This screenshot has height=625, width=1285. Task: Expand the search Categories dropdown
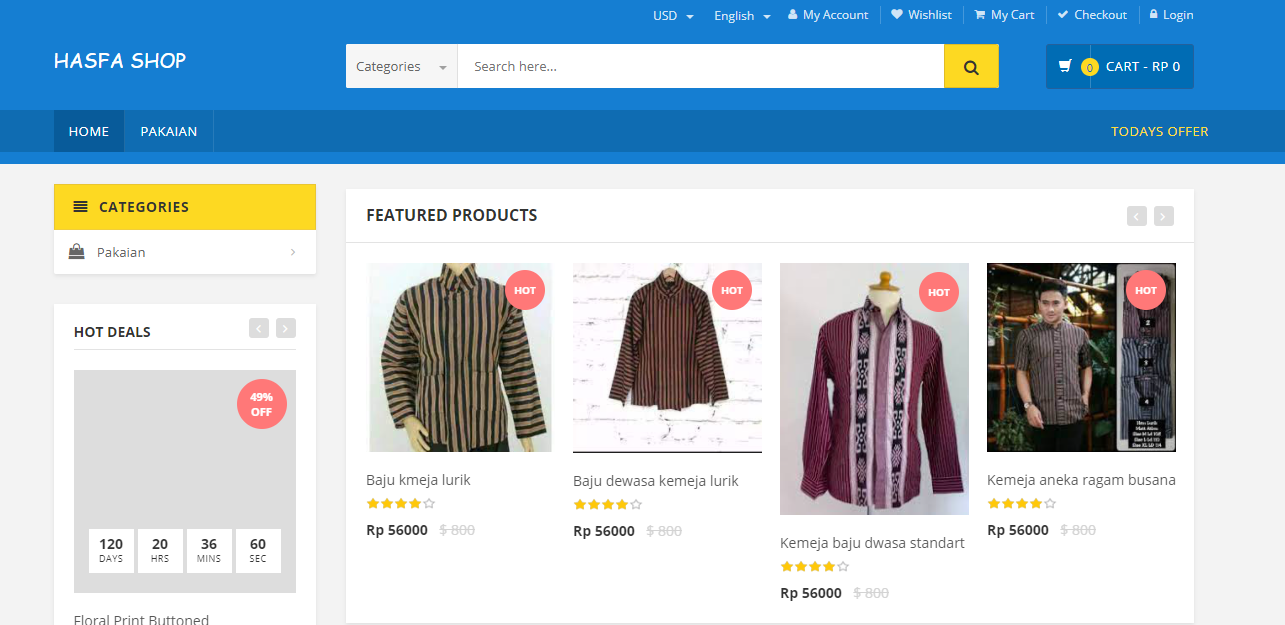402,67
